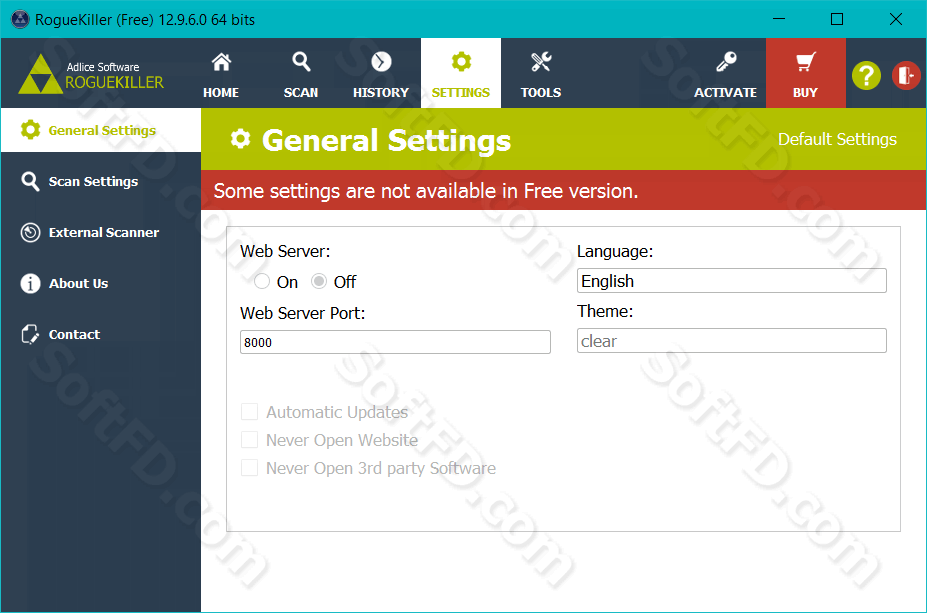927x613 pixels.
Task: Select the Web Server Off option
Action: (319, 281)
